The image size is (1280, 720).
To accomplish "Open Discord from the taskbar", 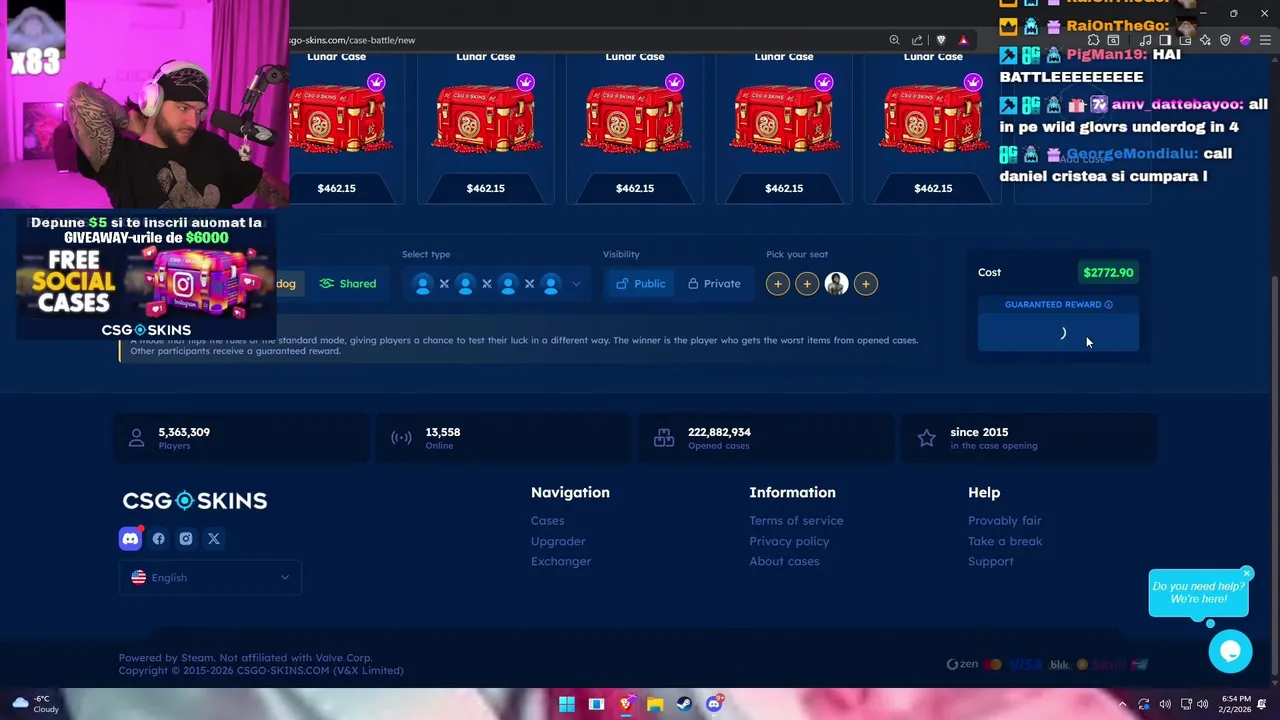I will [714, 704].
